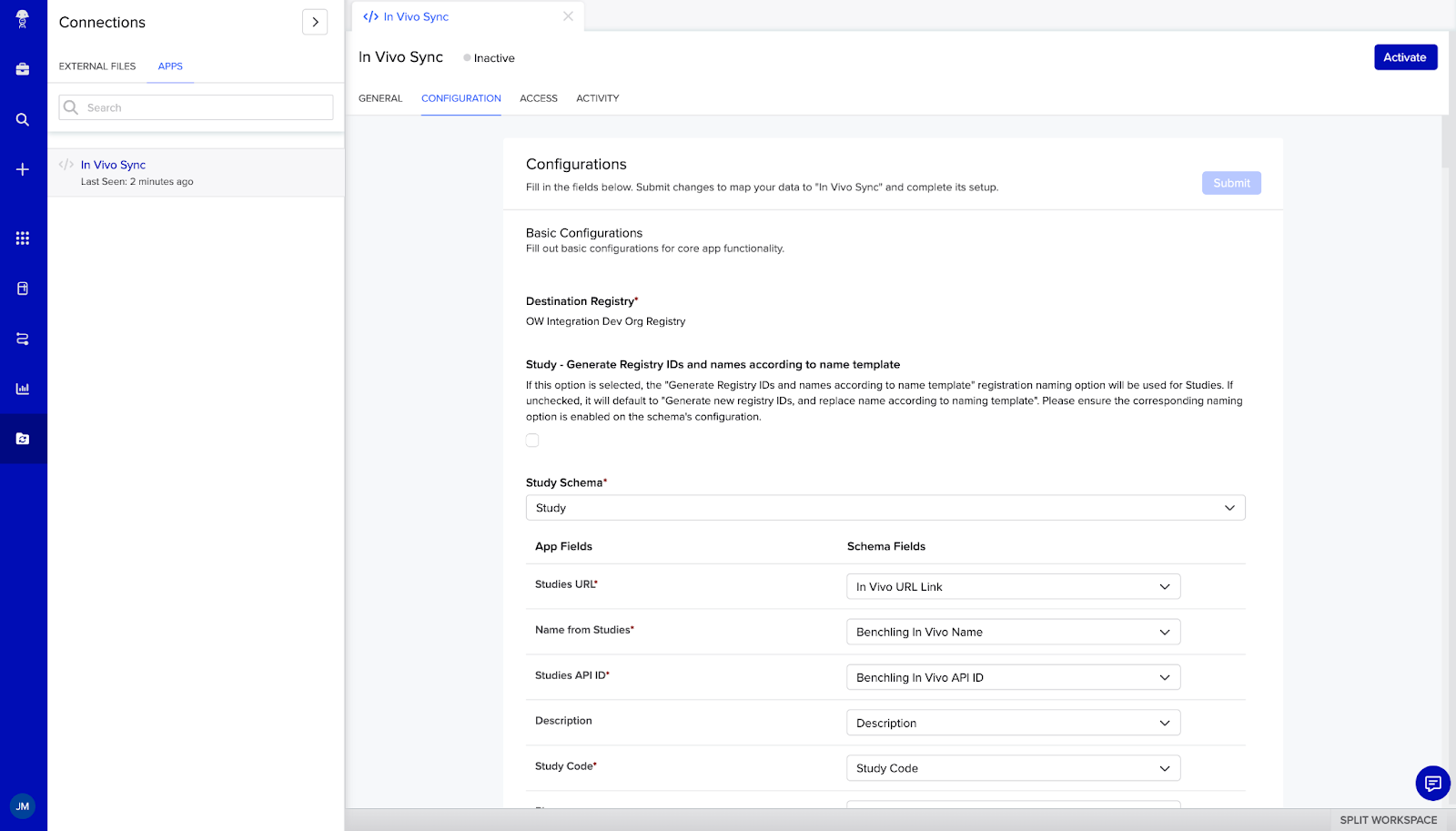The height and width of the screenshot is (831, 1456).
Task: Click the analytics bar chart sidebar icon
Action: pos(23,389)
